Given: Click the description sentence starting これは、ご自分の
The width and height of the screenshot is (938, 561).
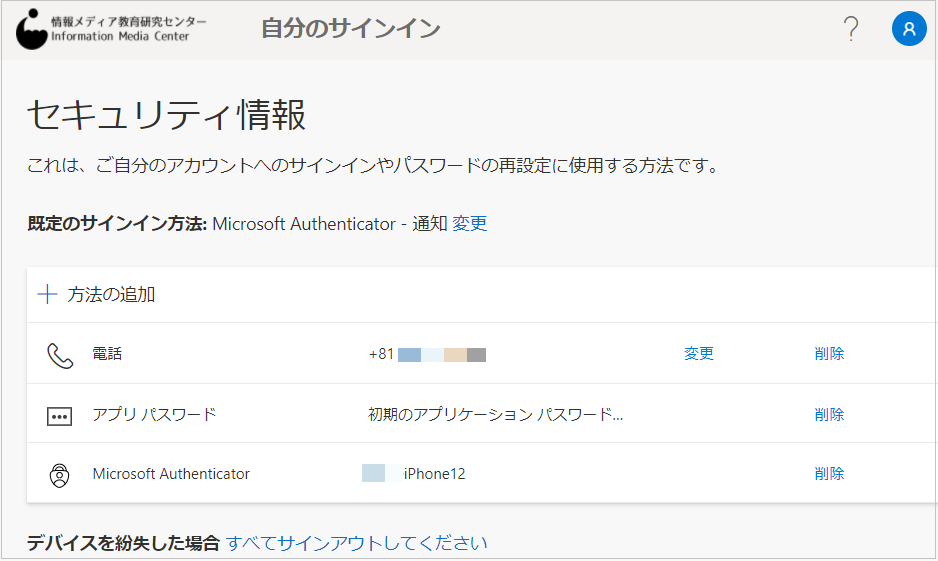Looking at the screenshot, I should tap(374, 166).
